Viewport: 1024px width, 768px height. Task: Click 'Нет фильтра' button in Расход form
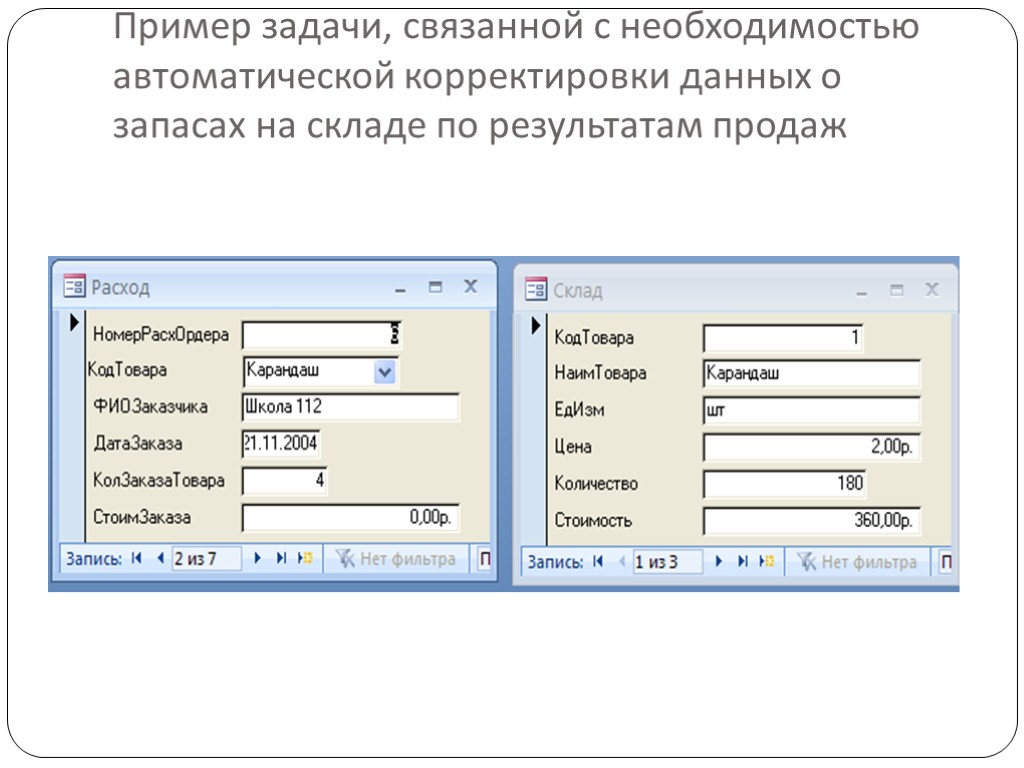(396, 559)
